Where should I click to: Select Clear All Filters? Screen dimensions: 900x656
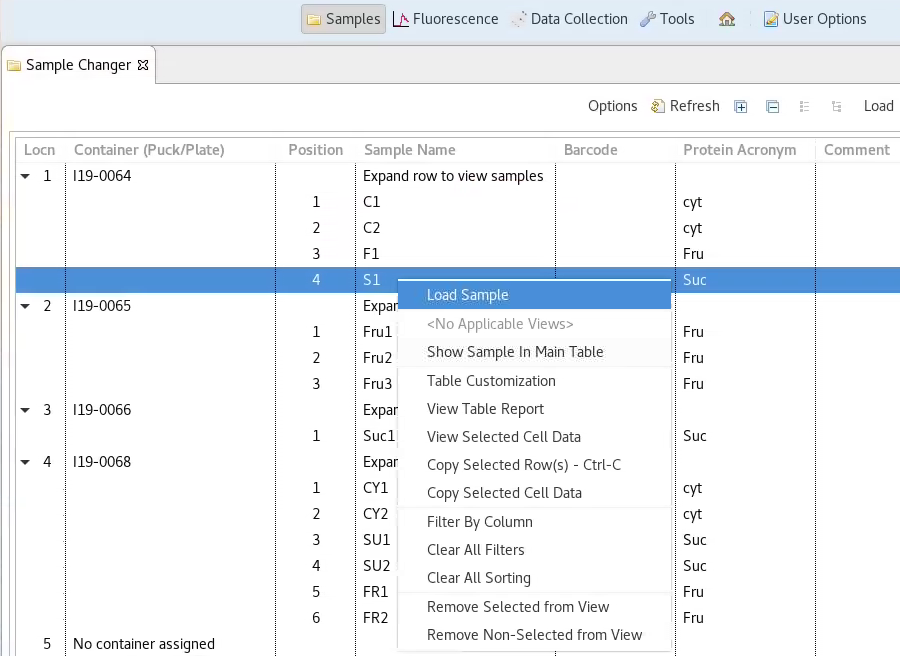pyautogui.click(x=534, y=550)
